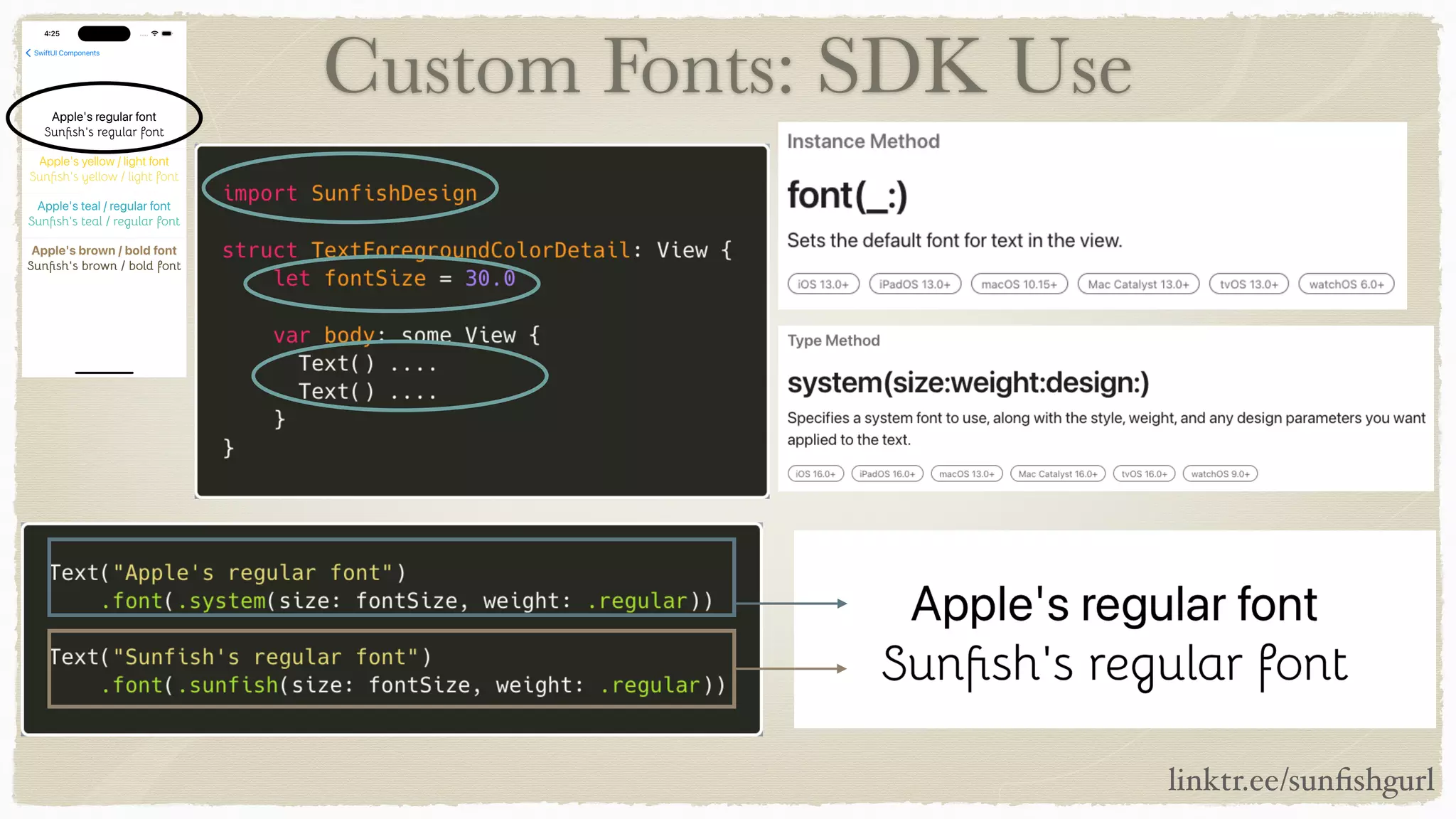1456x819 pixels.
Task: Click the watchOS 9.0+ availability badge
Action: (1220, 474)
